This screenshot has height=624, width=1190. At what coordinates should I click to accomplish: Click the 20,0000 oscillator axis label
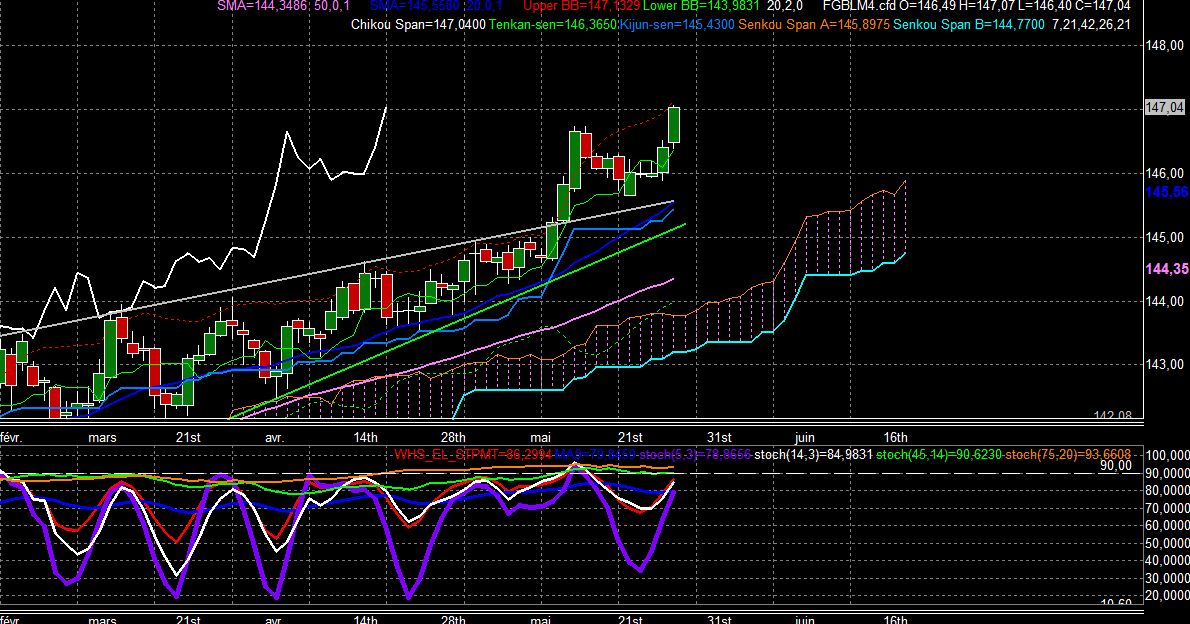coord(1167,596)
